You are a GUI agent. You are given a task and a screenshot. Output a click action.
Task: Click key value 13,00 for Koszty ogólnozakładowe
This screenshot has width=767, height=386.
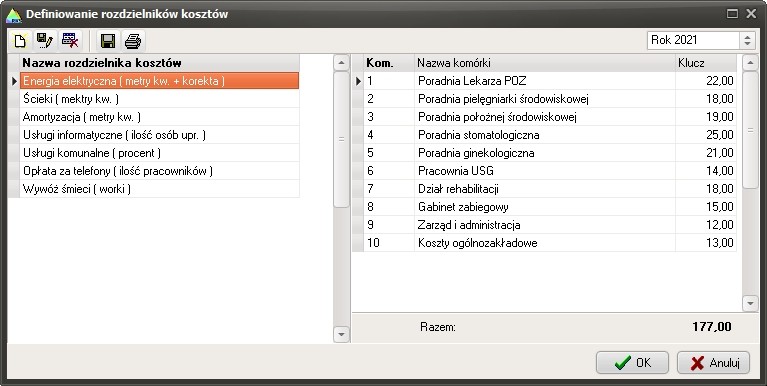click(x=705, y=243)
